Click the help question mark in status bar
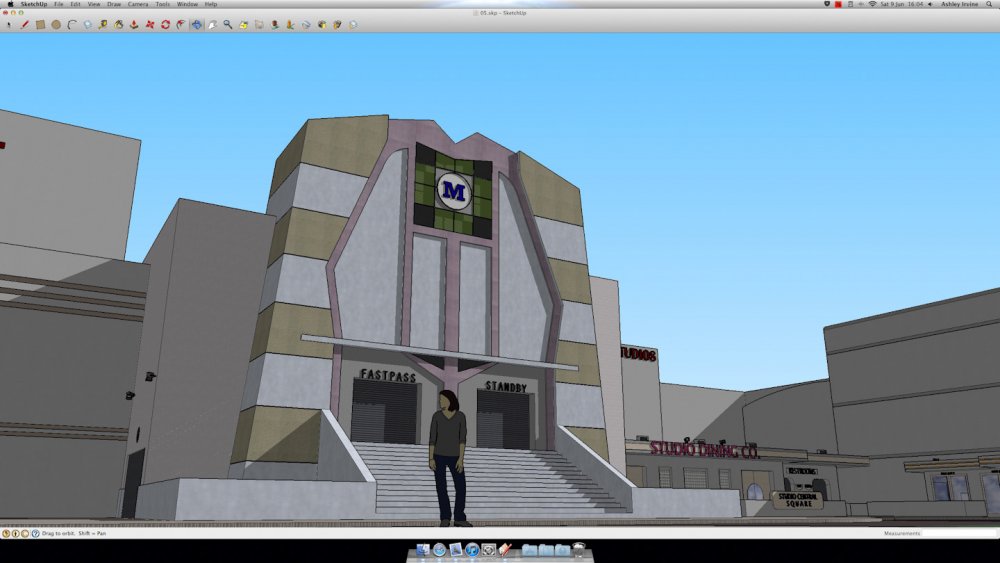Image resolution: width=1000 pixels, height=563 pixels. 35,533
